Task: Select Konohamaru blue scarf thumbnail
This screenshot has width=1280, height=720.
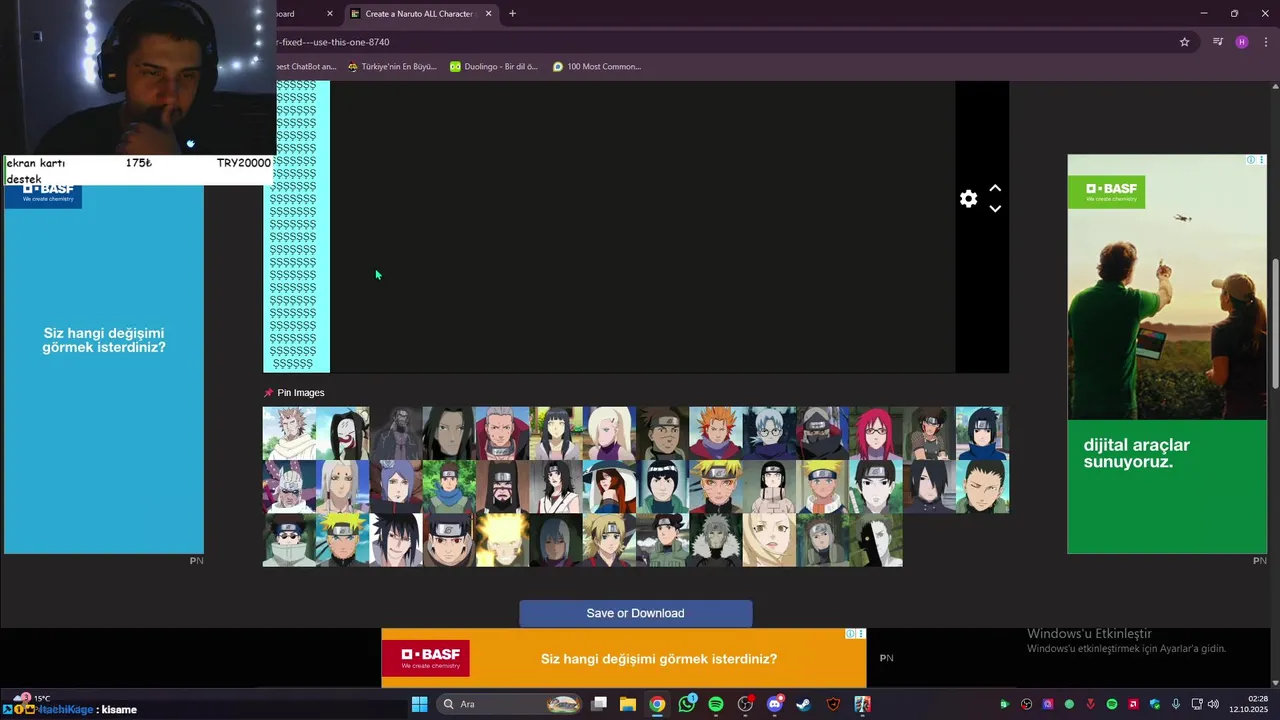Action: [x=449, y=487]
